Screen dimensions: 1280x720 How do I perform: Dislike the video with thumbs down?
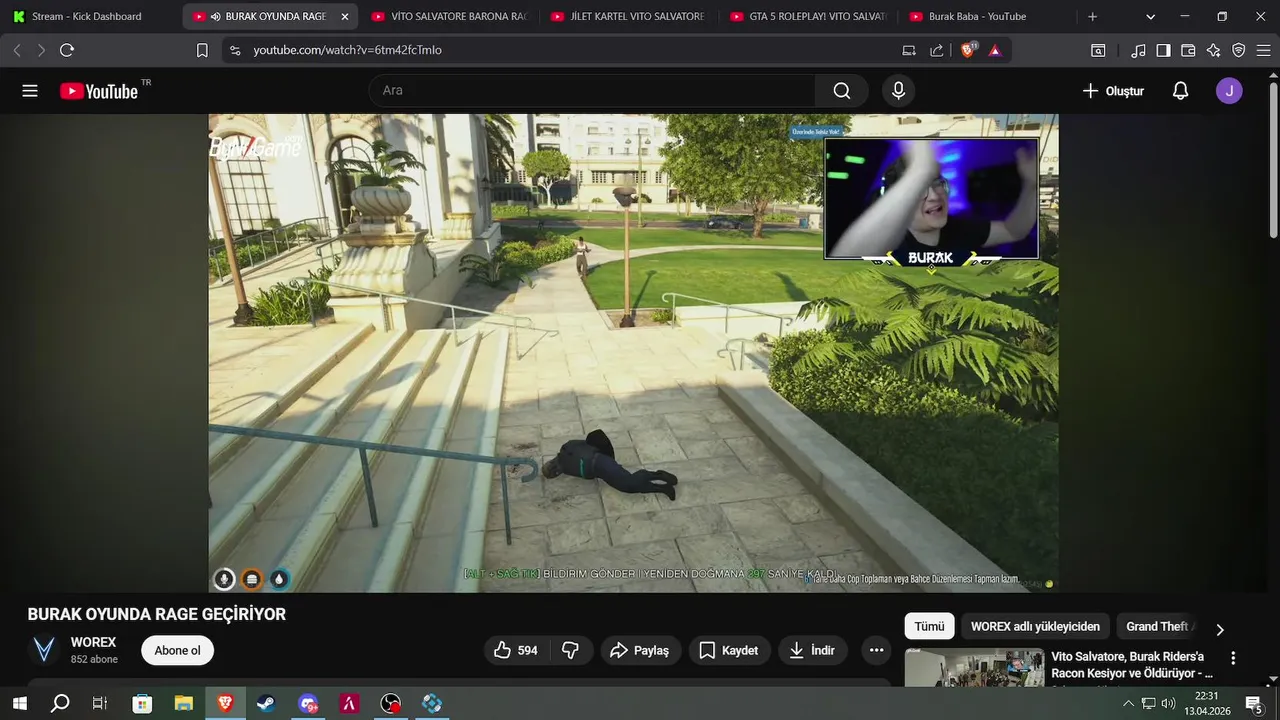coord(571,650)
